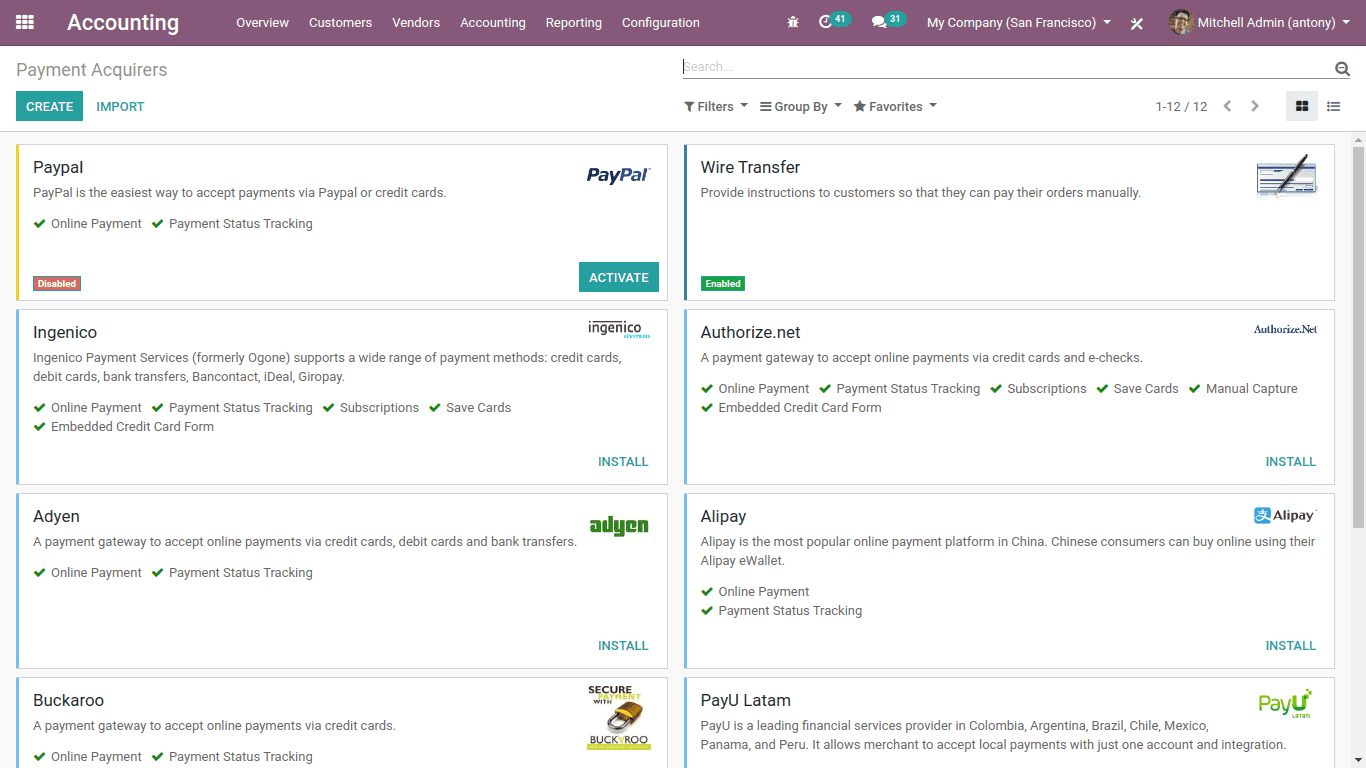Click the Enabled status badge on Wire Transfer

[723, 283]
